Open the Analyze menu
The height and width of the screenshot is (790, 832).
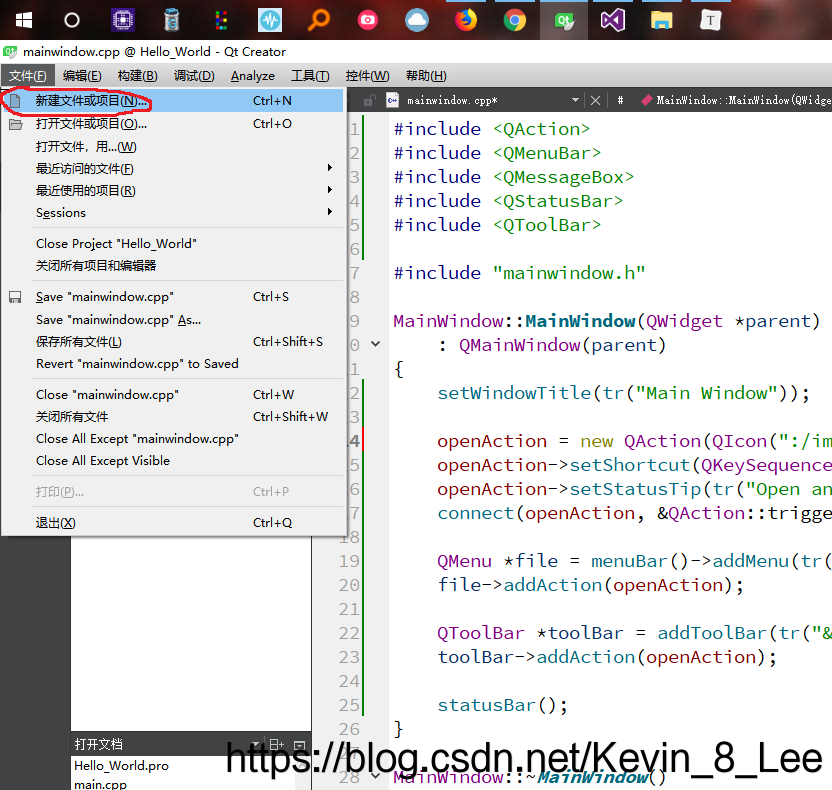point(253,76)
